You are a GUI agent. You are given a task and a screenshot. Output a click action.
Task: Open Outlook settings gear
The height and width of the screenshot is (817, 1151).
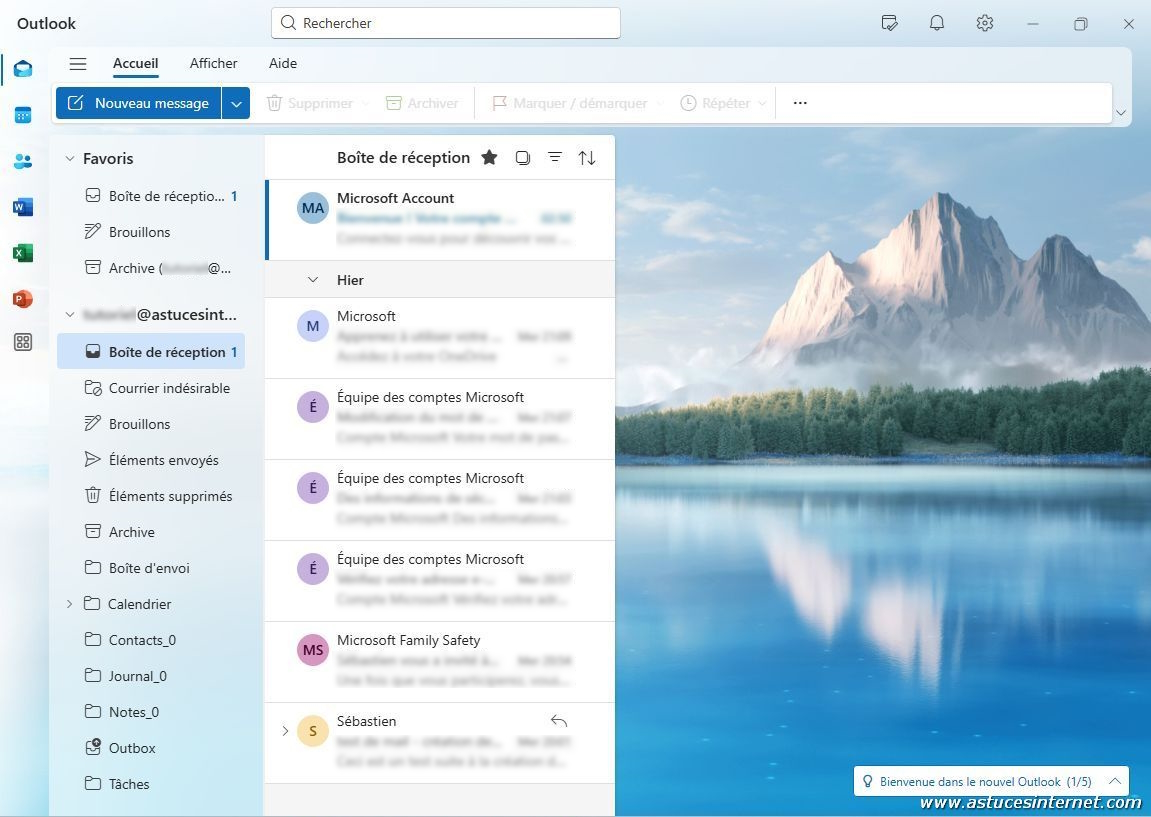point(984,23)
